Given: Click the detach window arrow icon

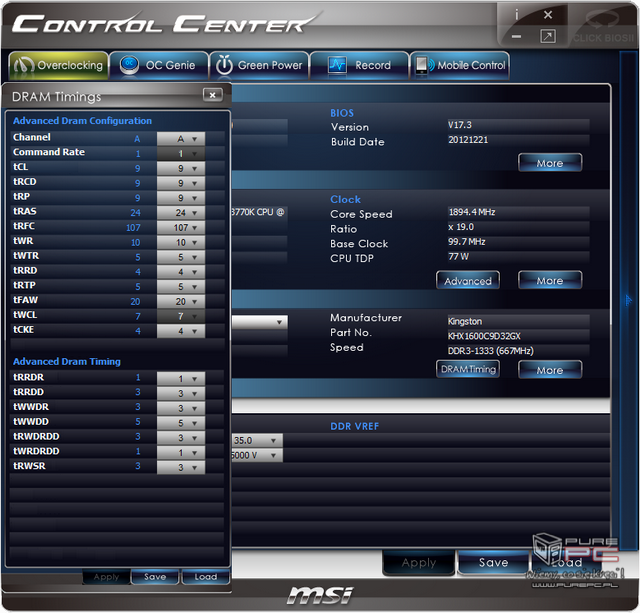Looking at the screenshot, I should pos(547,36).
